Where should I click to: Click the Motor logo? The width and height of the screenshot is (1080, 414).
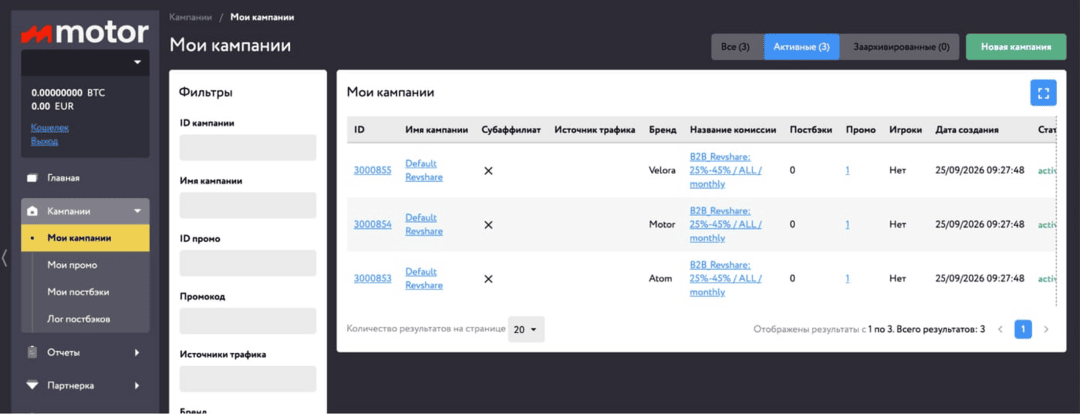click(85, 32)
